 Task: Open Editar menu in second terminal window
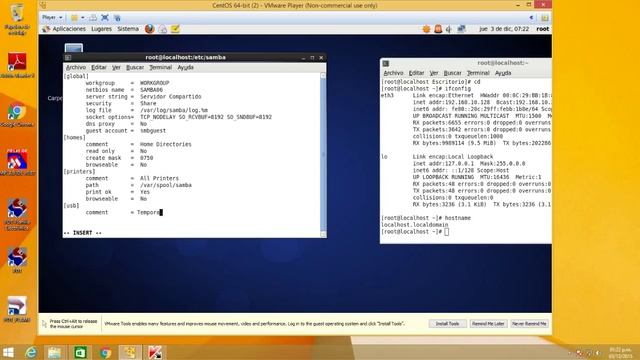point(416,73)
